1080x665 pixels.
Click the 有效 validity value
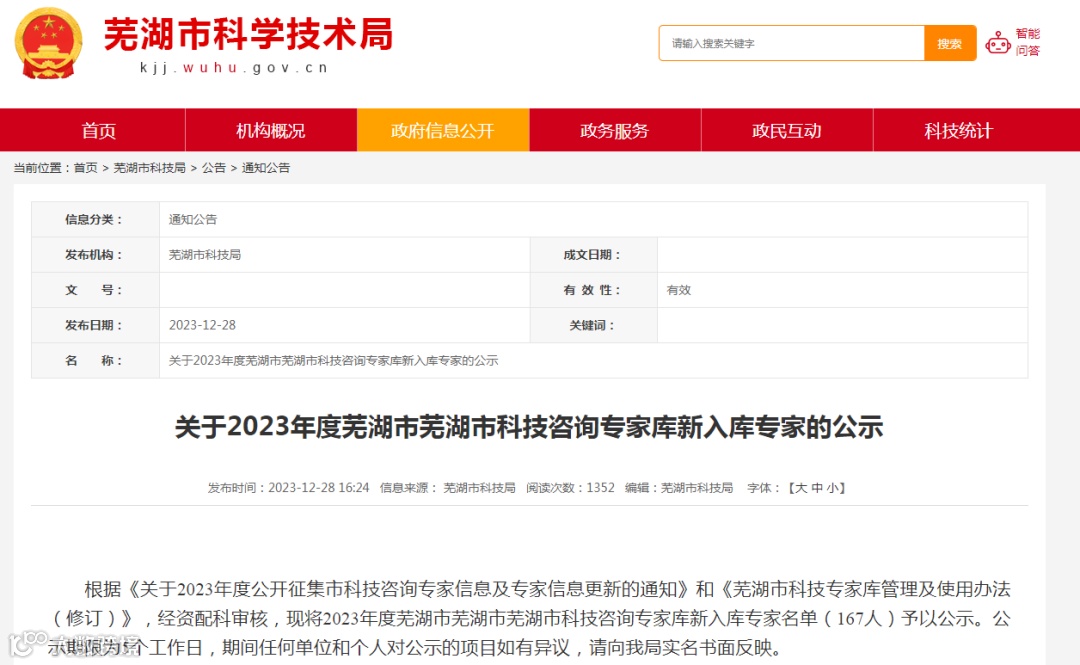point(678,290)
